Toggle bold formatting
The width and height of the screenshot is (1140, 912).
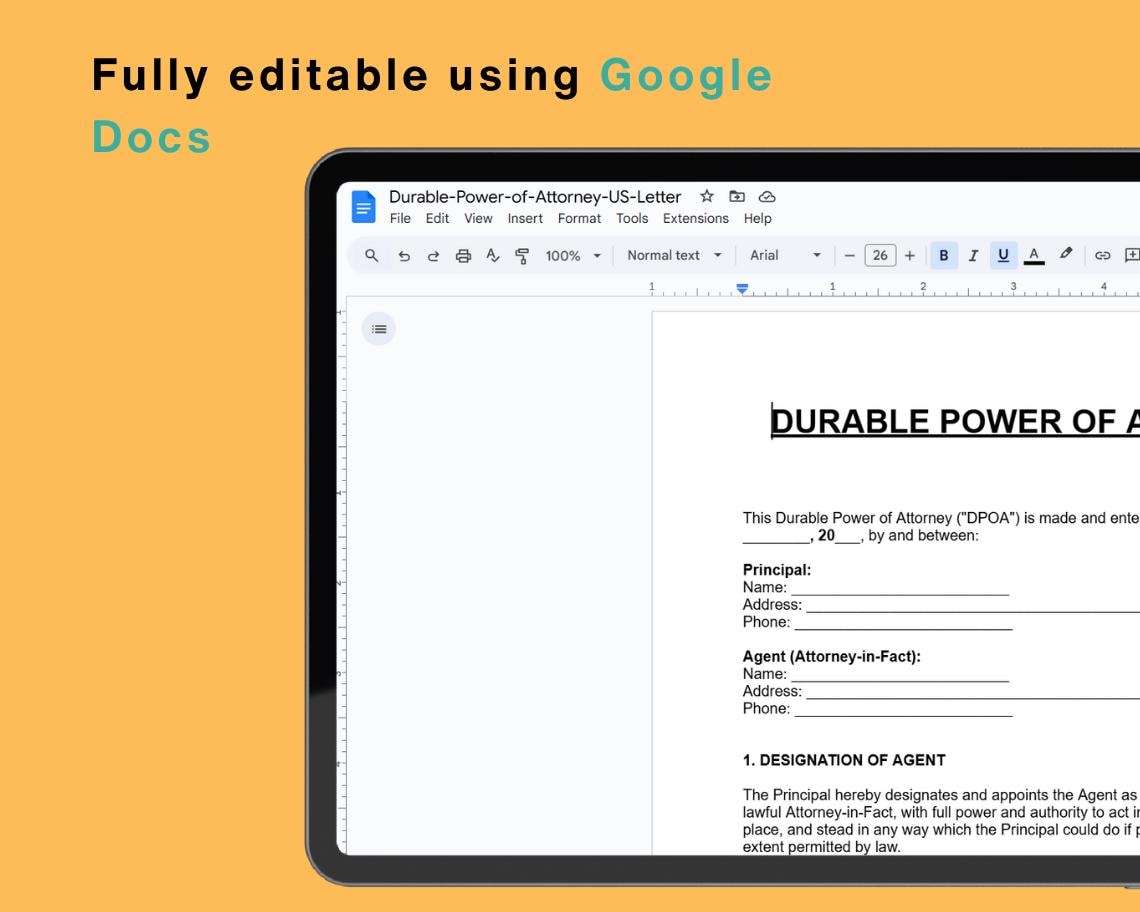click(944, 255)
